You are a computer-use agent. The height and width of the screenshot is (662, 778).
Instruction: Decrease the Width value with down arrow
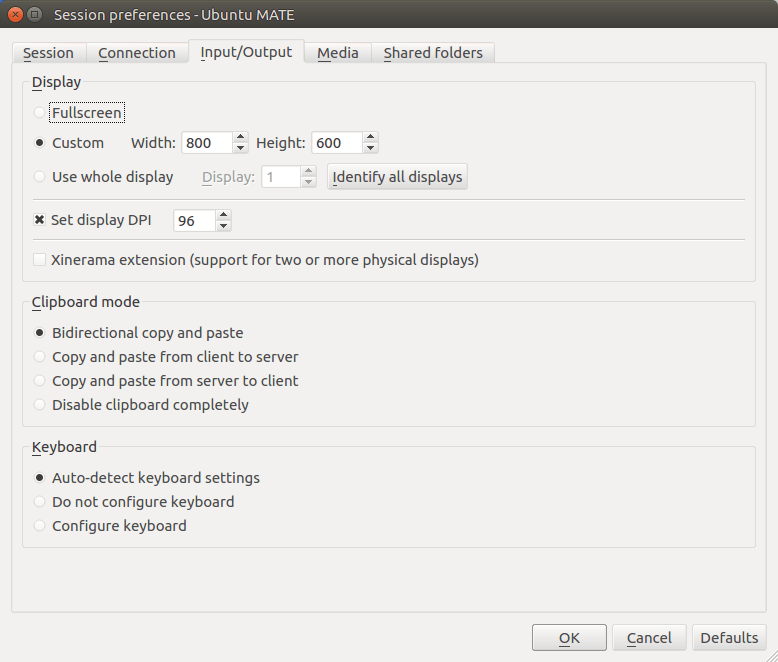pyautogui.click(x=240, y=148)
